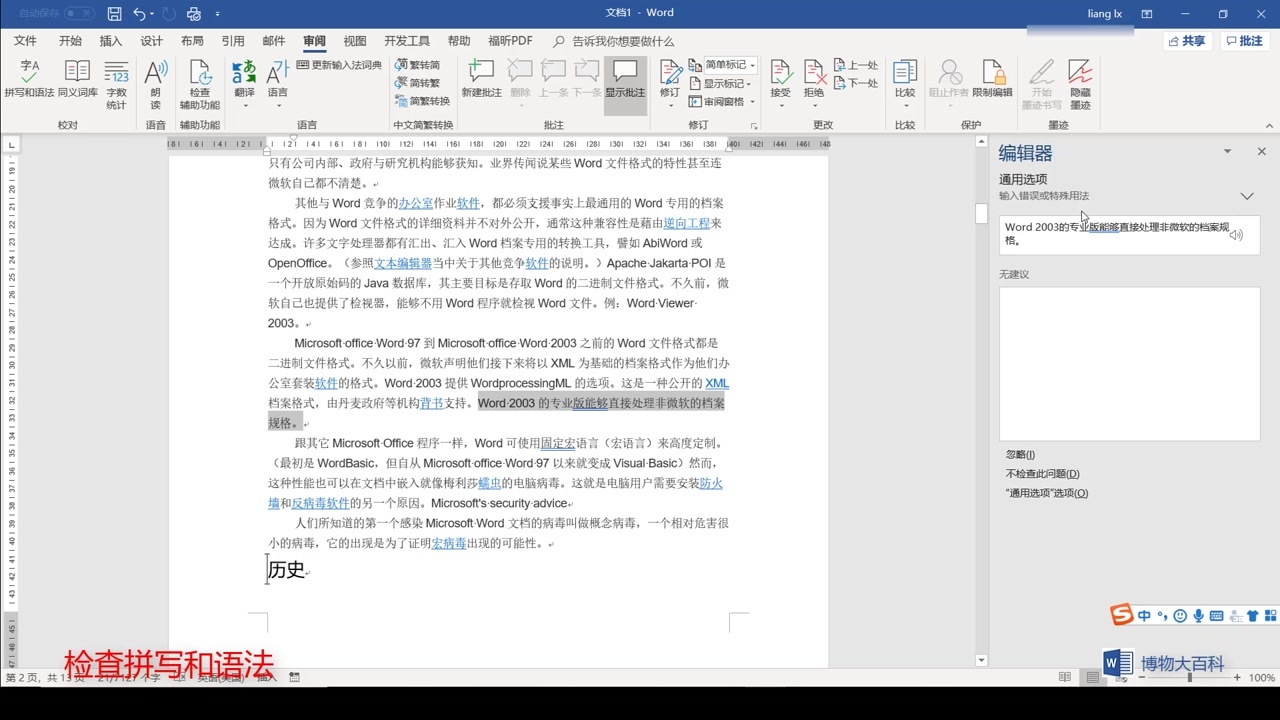
Task: Go to 下一处 next change
Action: pos(855,83)
